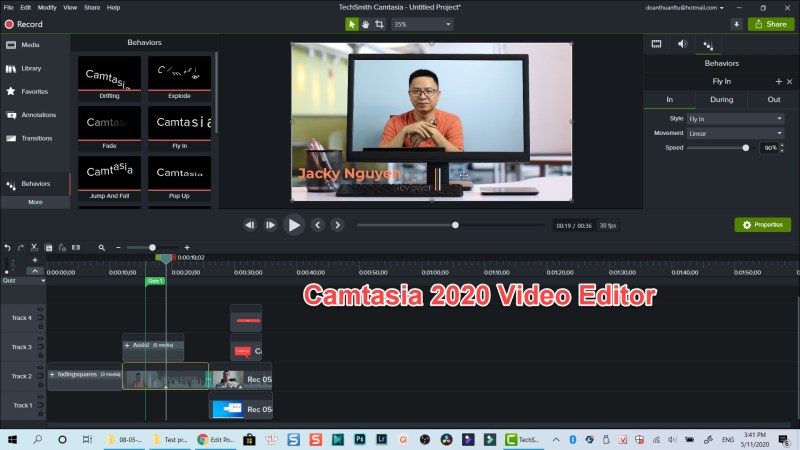Click the Speed slider handle
Viewport: 800px width, 450px height.
point(746,148)
